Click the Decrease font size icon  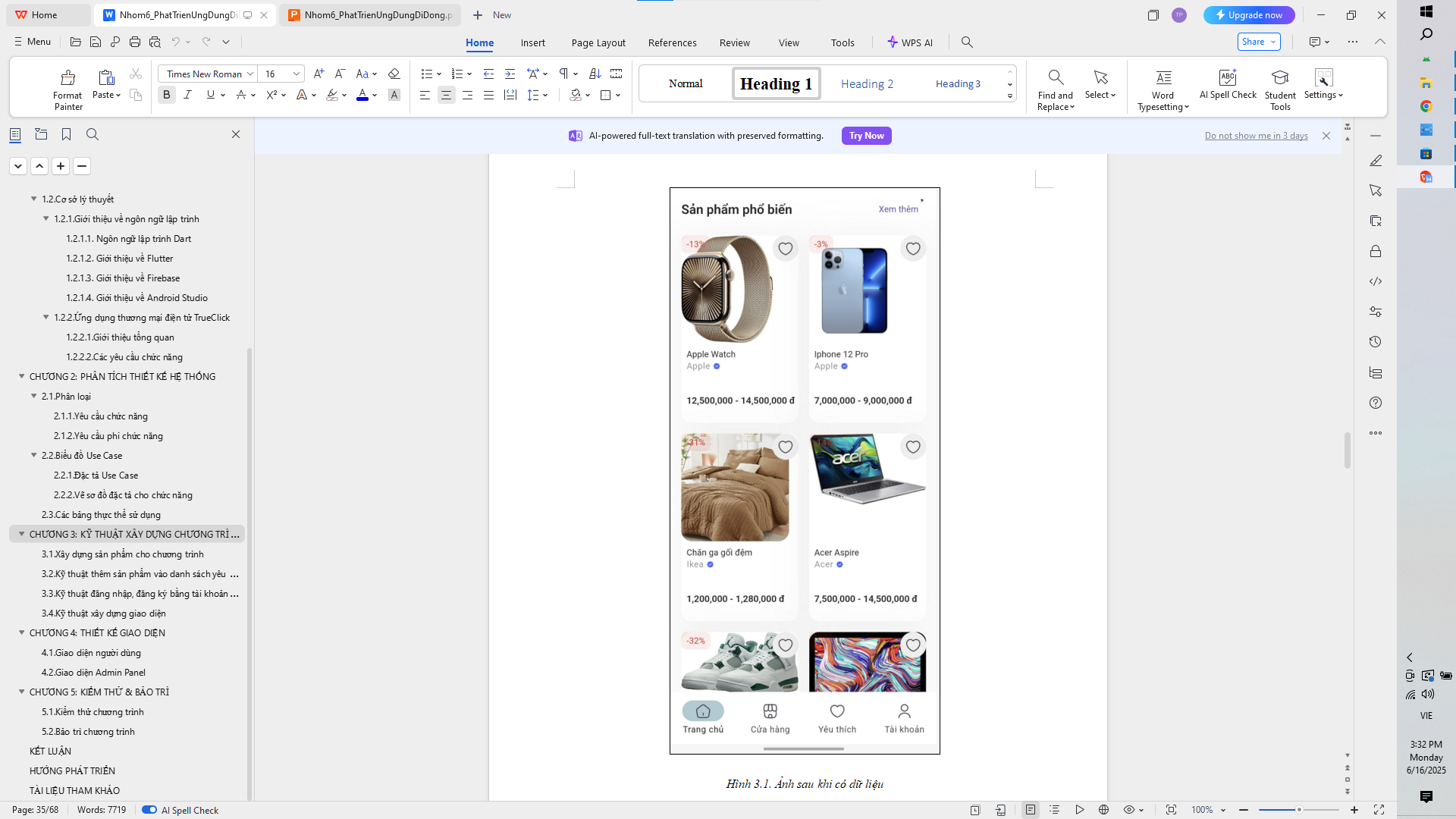340,74
